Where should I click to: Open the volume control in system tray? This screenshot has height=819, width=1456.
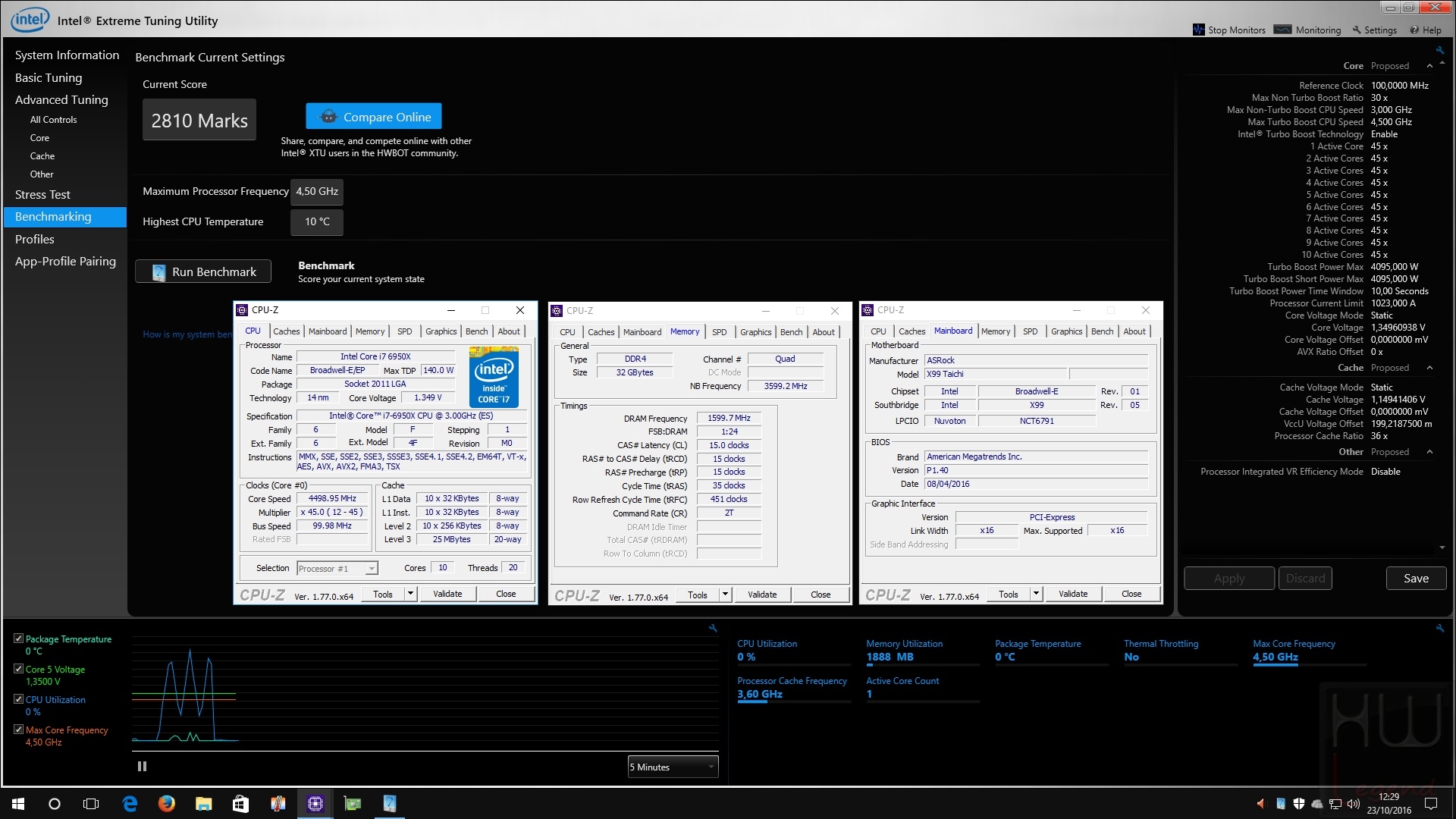point(1354,804)
